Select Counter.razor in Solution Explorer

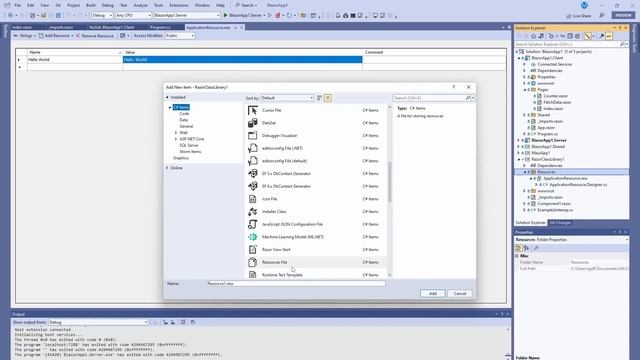pyautogui.click(x=555, y=96)
